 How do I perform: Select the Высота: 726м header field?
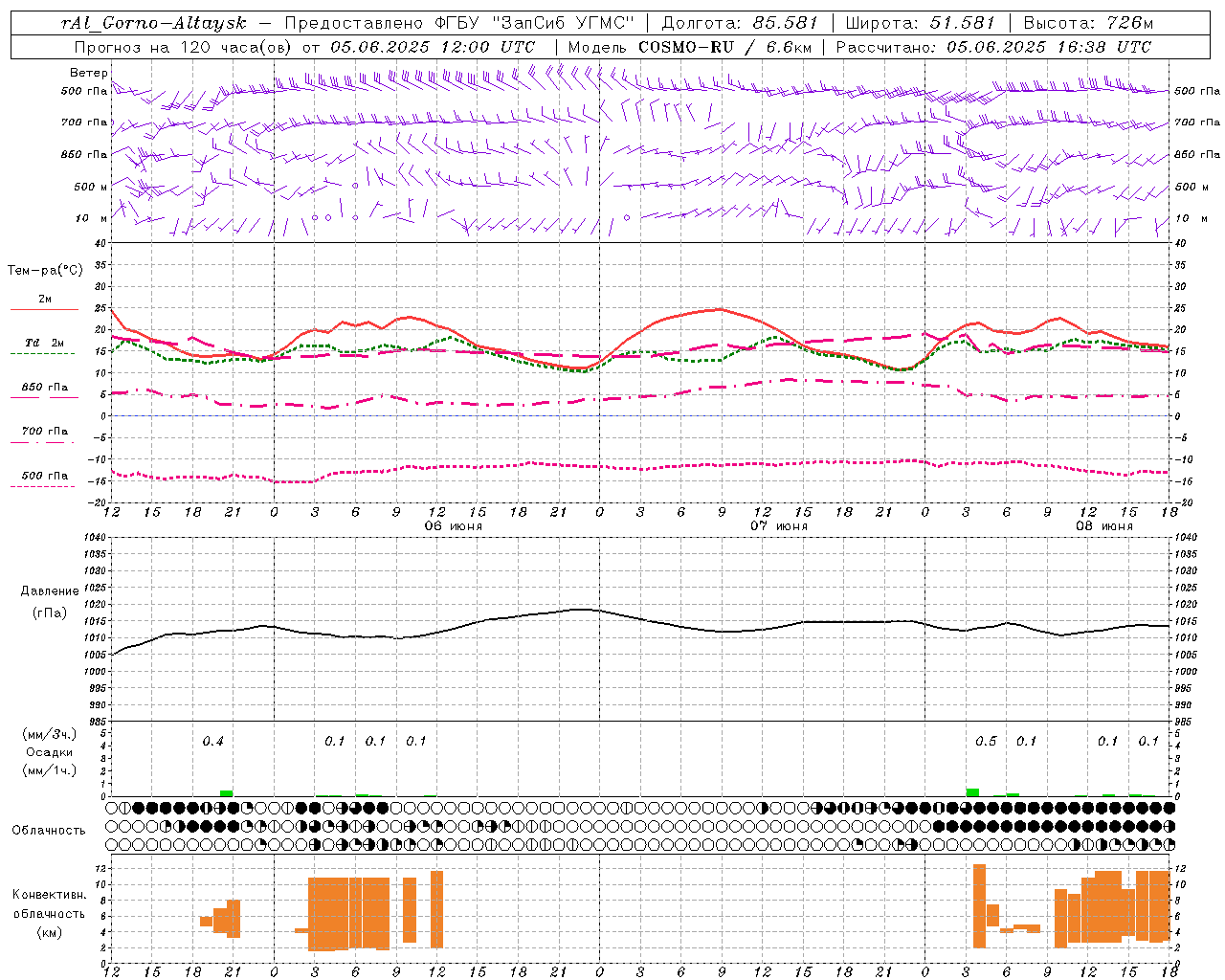click(1088, 23)
